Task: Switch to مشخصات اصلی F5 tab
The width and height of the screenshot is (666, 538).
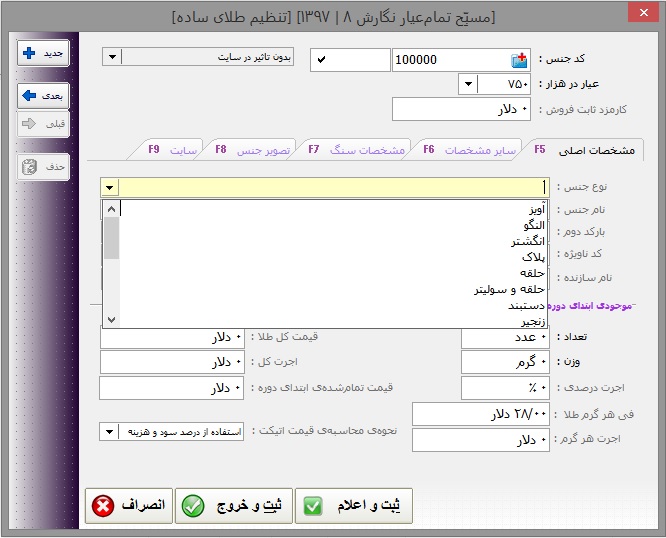Action: (x=586, y=150)
